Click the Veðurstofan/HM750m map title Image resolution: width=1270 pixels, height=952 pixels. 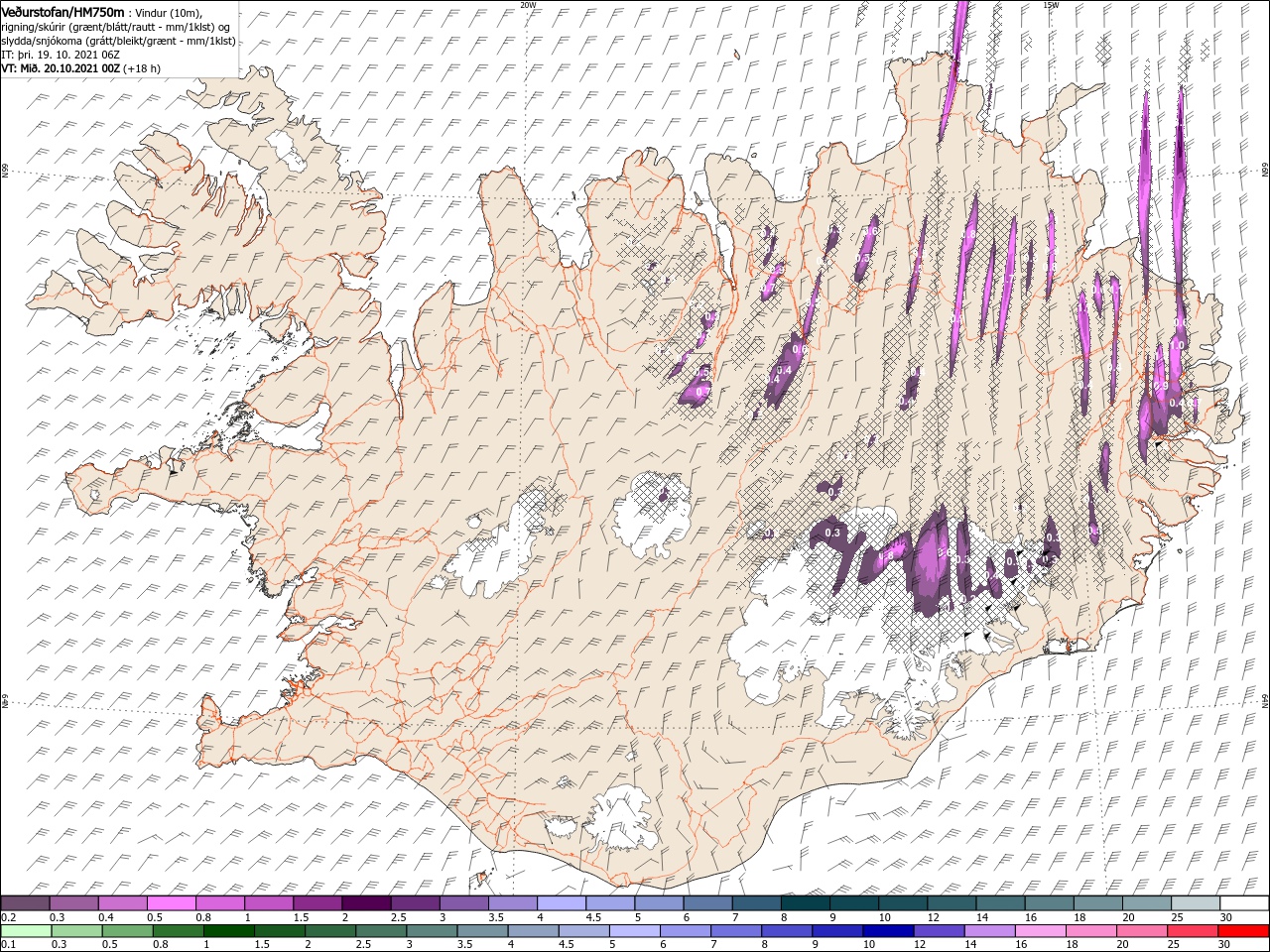(x=63, y=11)
